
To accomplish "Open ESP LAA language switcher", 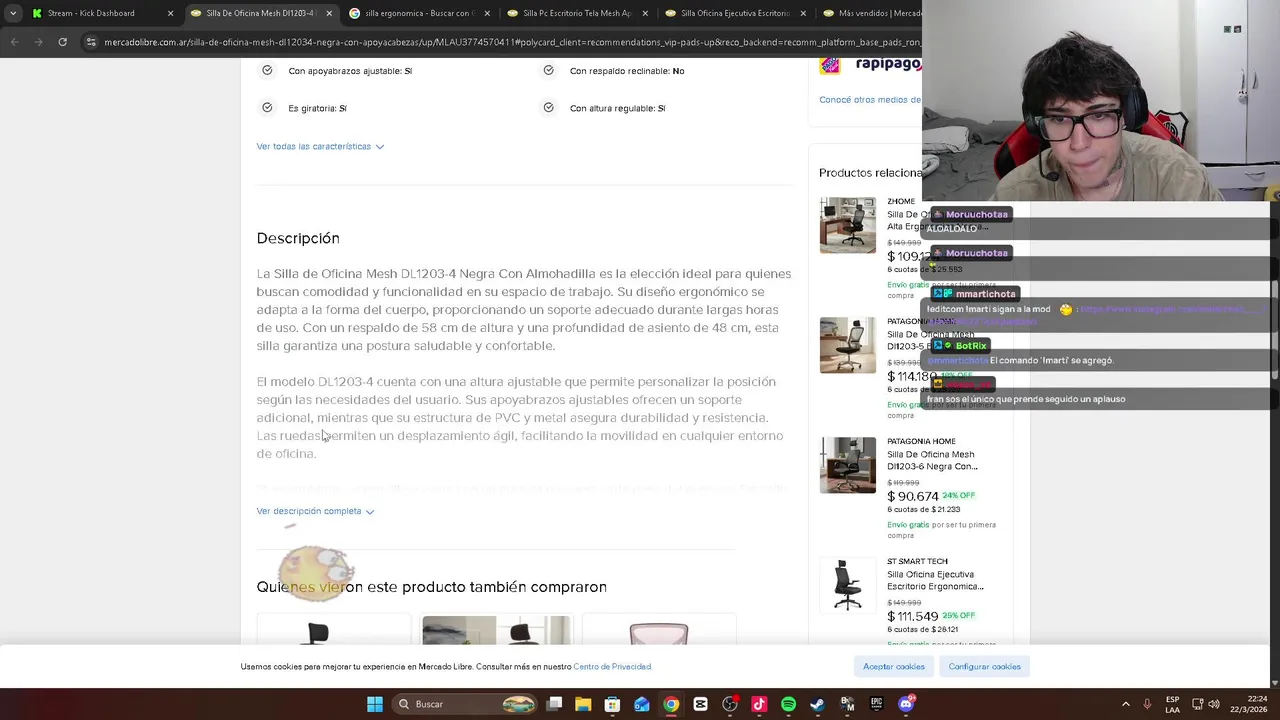I will click(x=1172, y=704).
